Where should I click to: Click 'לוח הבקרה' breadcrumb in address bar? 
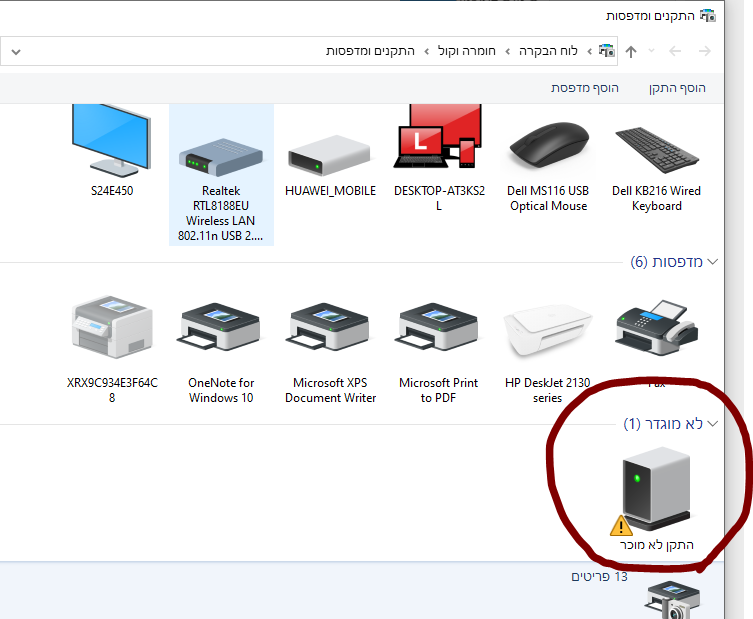[548, 51]
